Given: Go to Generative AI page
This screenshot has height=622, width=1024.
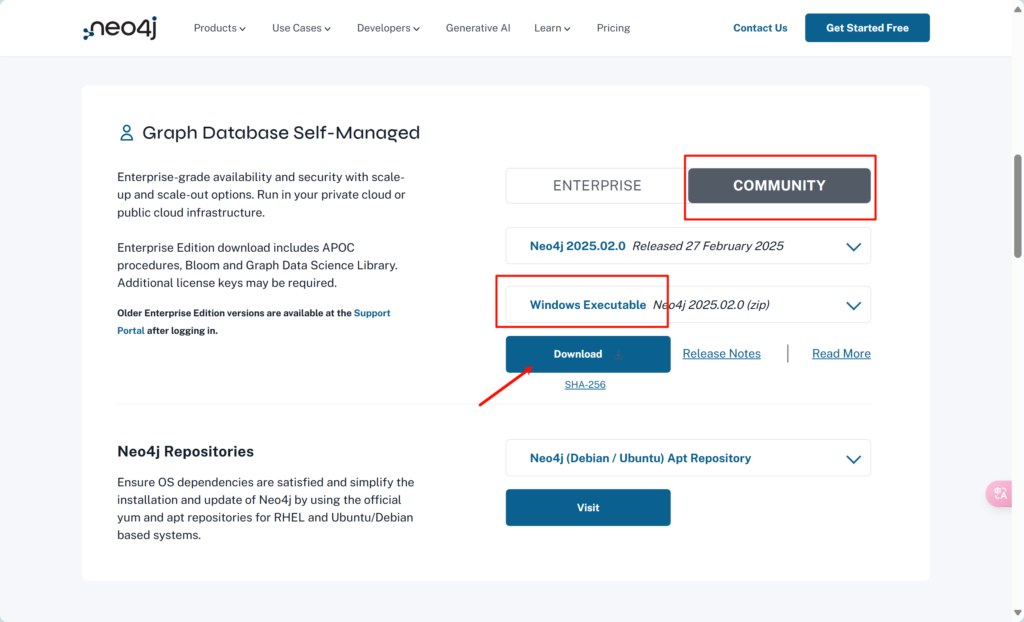Looking at the screenshot, I should tap(478, 28).
